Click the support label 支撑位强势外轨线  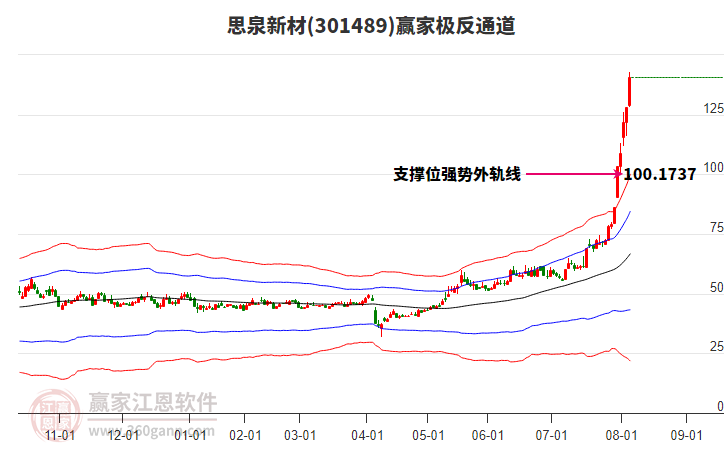(x=457, y=175)
